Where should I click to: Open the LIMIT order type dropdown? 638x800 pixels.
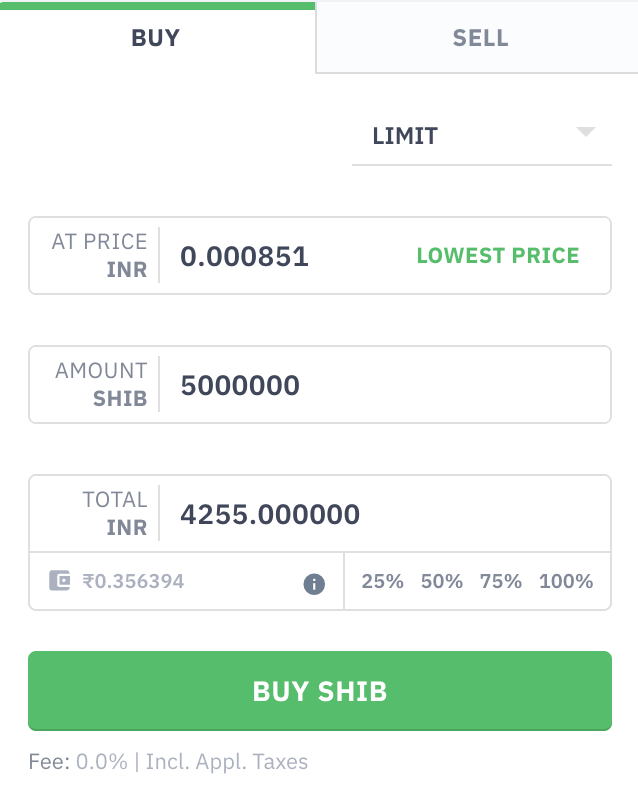click(480, 136)
